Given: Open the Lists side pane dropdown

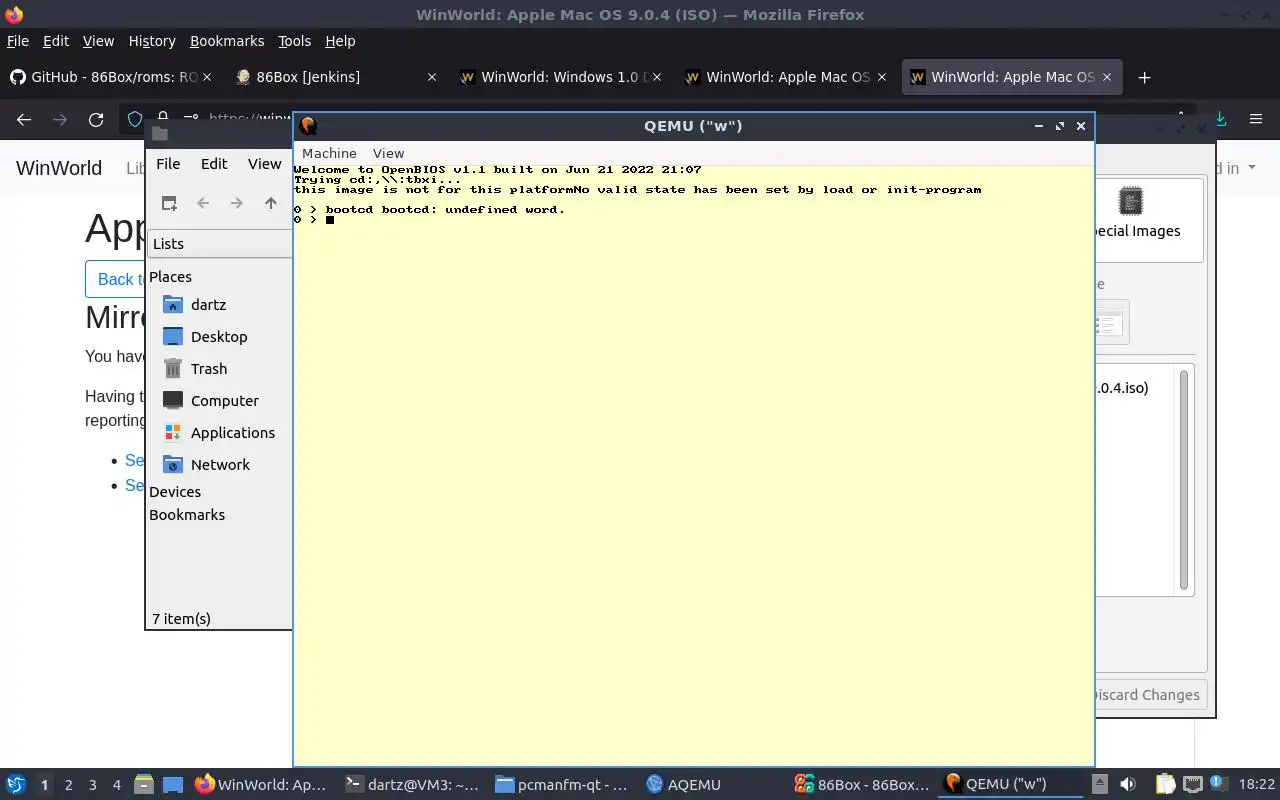Looking at the screenshot, I should pyautogui.click(x=220, y=244).
